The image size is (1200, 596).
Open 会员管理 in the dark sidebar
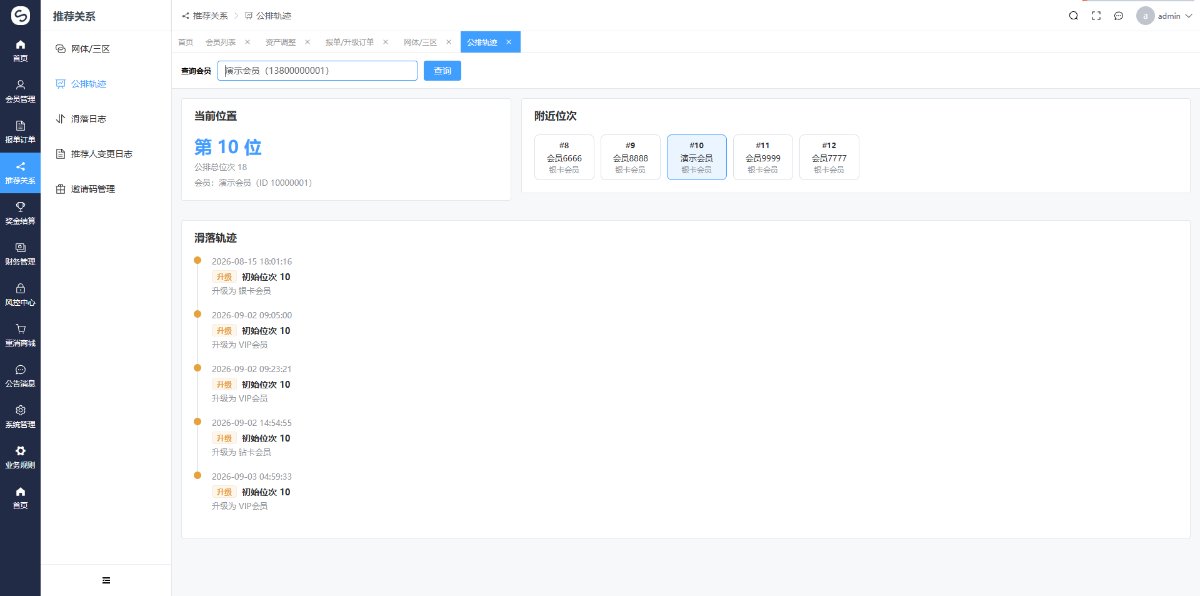click(20, 91)
